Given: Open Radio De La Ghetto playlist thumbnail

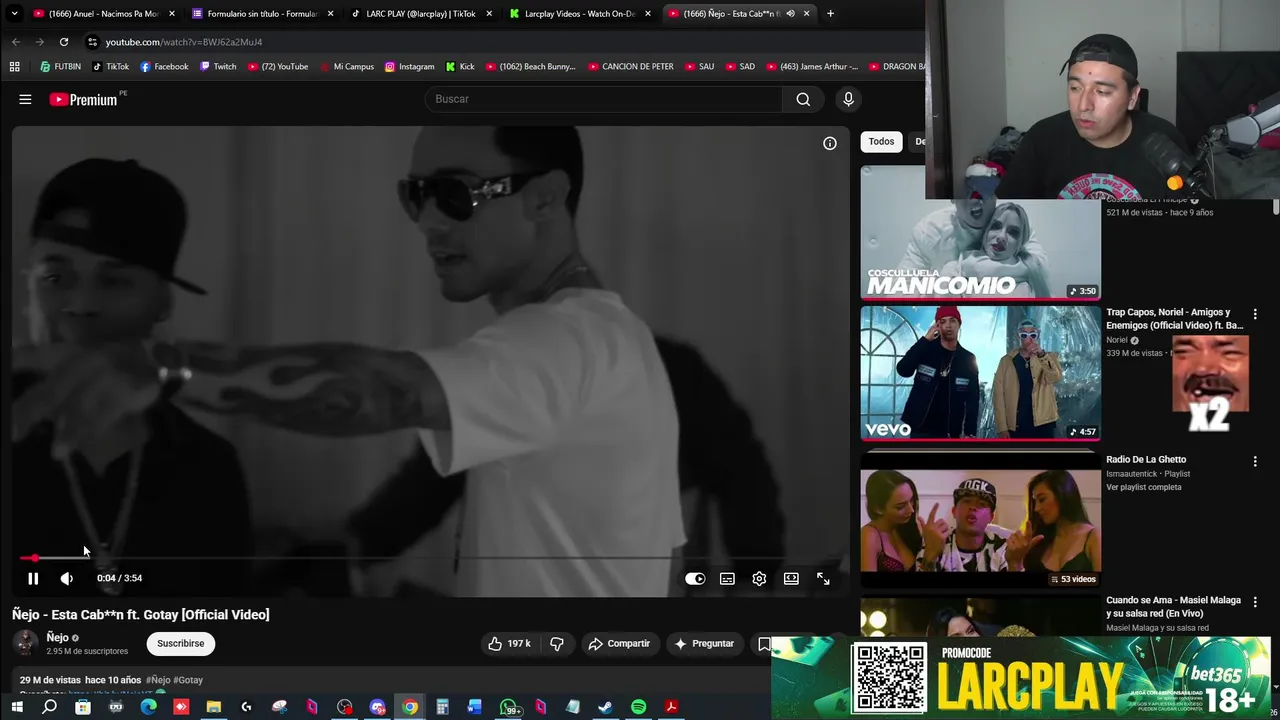Looking at the screenshot, I should pos(981,520).
